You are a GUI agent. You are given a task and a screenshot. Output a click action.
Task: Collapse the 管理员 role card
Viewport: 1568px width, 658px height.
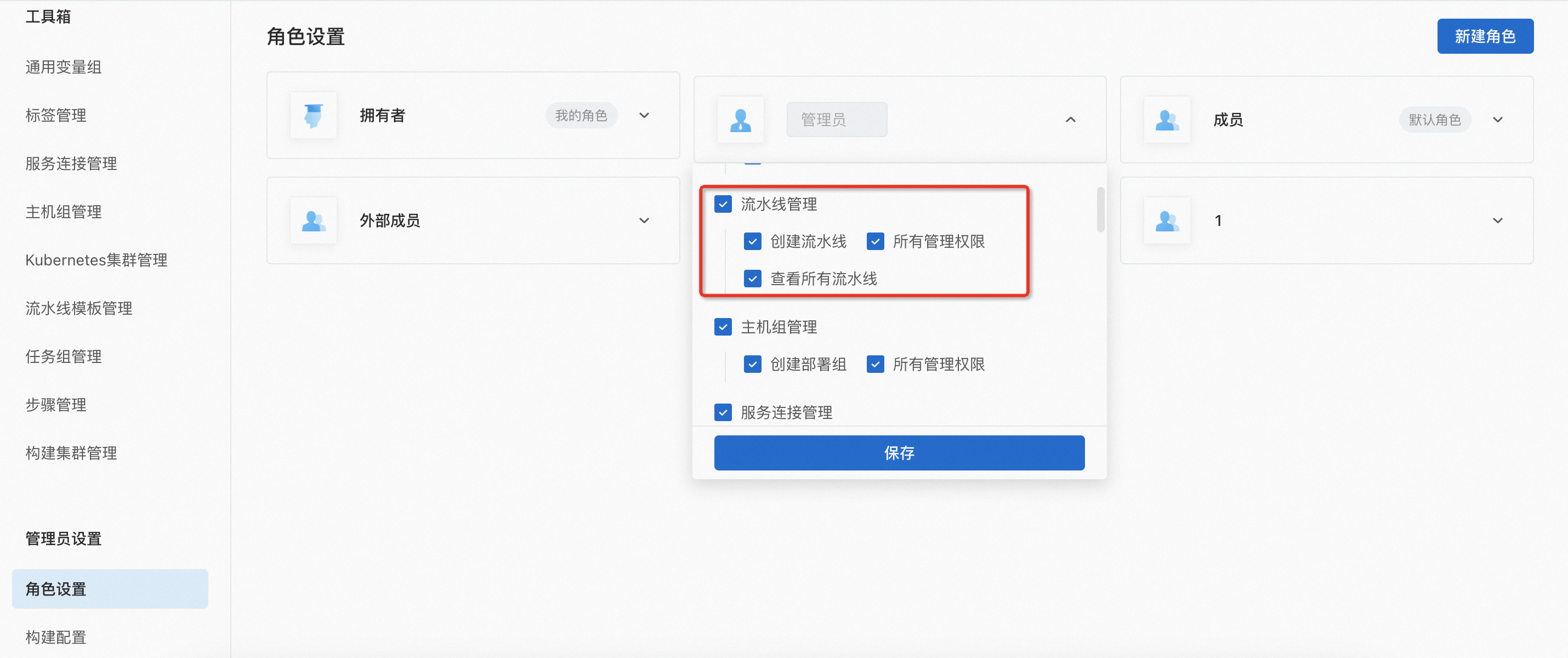point(1071,120)
